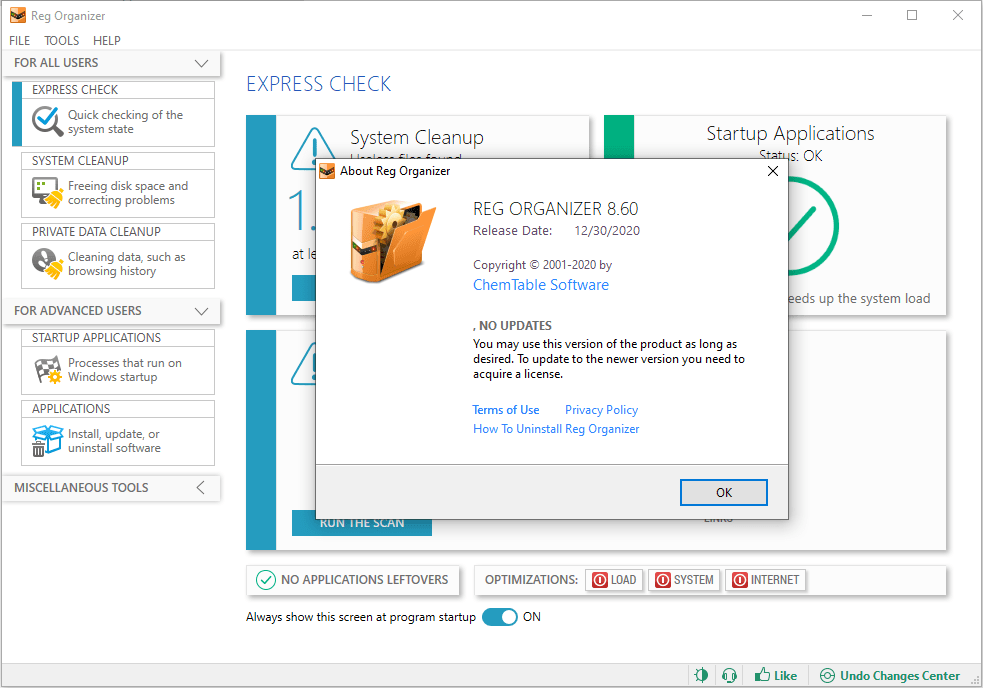Click the LOAD optimization label
Image resolution: width=983 pixels, height=688 pixels.
(x=624, y=580)
